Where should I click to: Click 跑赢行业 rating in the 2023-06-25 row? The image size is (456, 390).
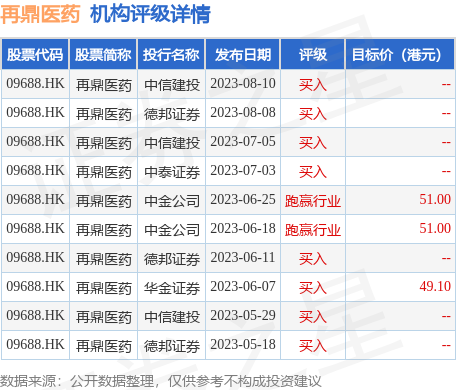point(313,201)
